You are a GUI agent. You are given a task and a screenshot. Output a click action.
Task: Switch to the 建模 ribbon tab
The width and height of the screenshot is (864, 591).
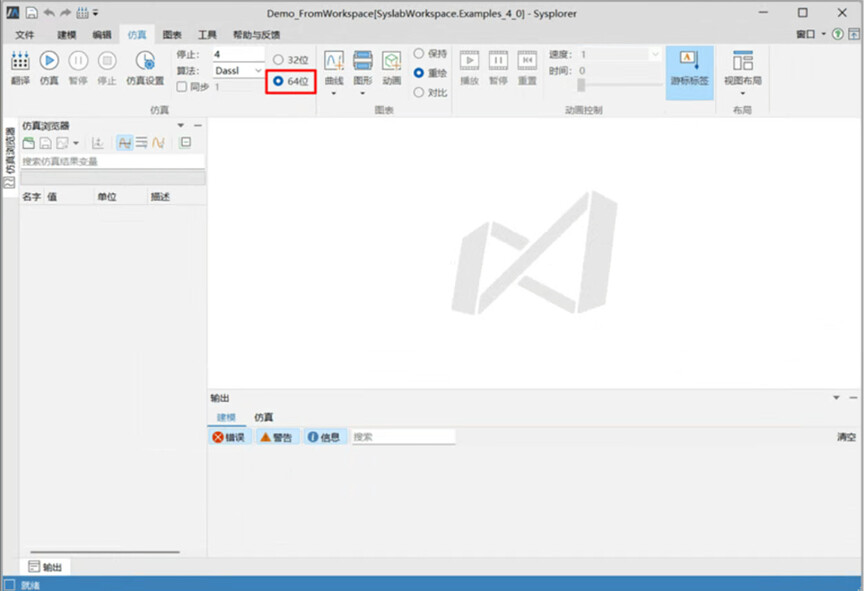67,35
